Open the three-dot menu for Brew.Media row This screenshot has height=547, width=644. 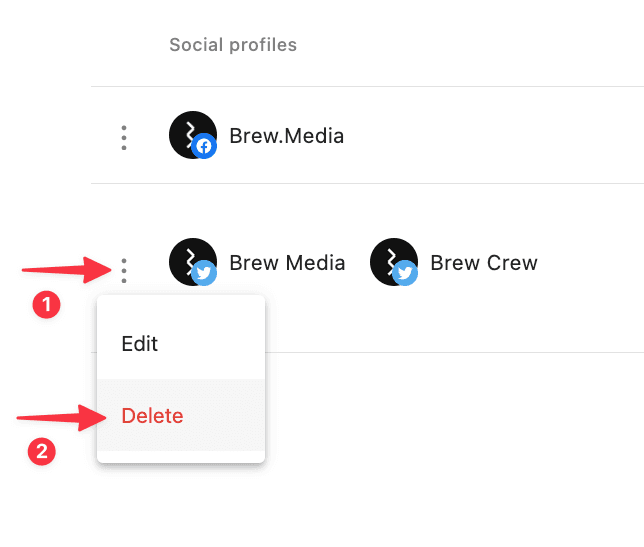pyautogui.click(x=123, y=137)
